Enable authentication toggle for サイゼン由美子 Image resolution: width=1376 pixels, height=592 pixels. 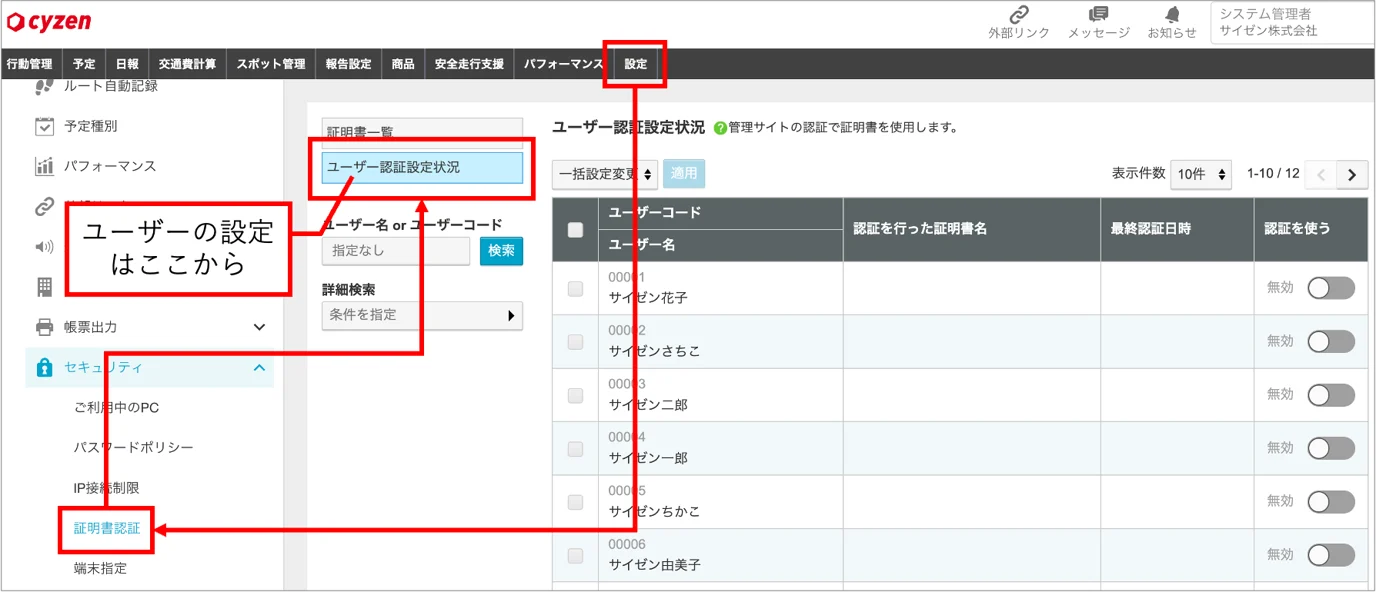click(1331, 555)
